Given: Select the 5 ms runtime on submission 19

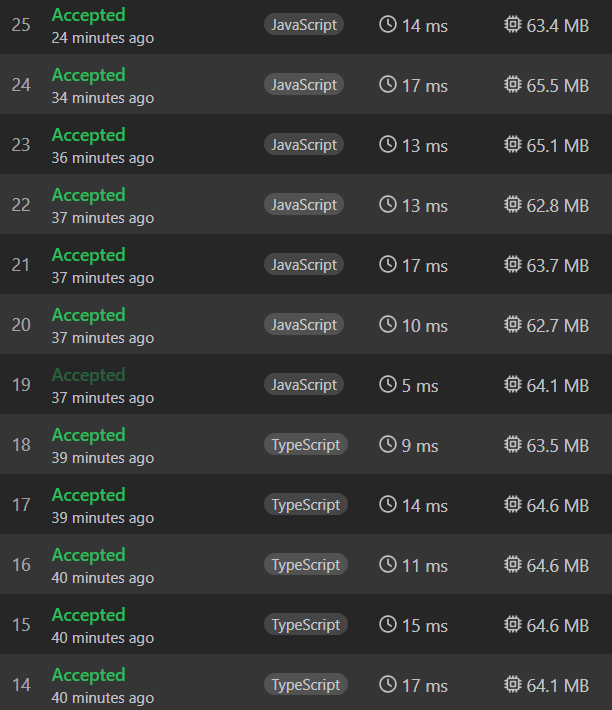Looking at the screenshot, I should point(420,385).
